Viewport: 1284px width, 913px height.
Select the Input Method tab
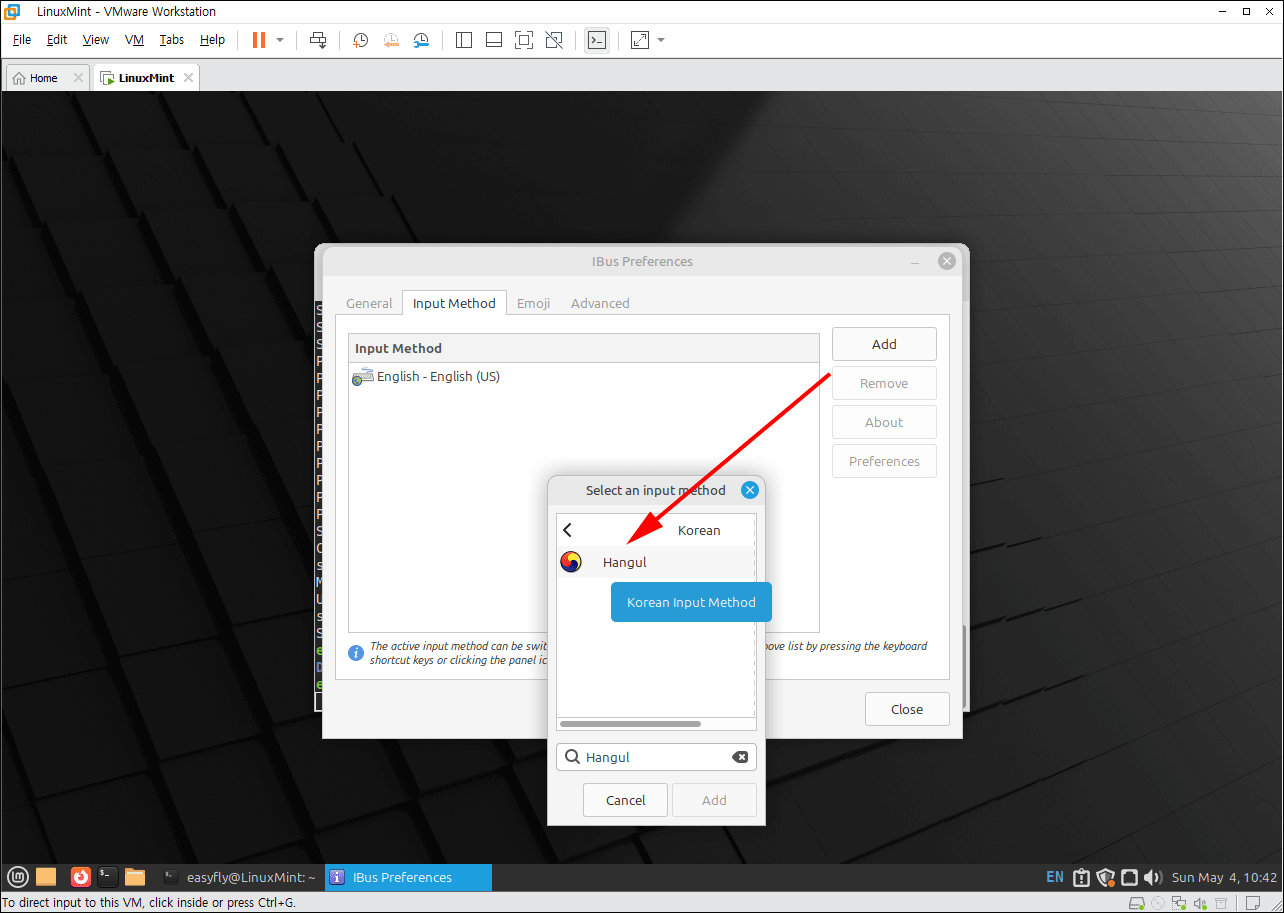pos(454,303)
